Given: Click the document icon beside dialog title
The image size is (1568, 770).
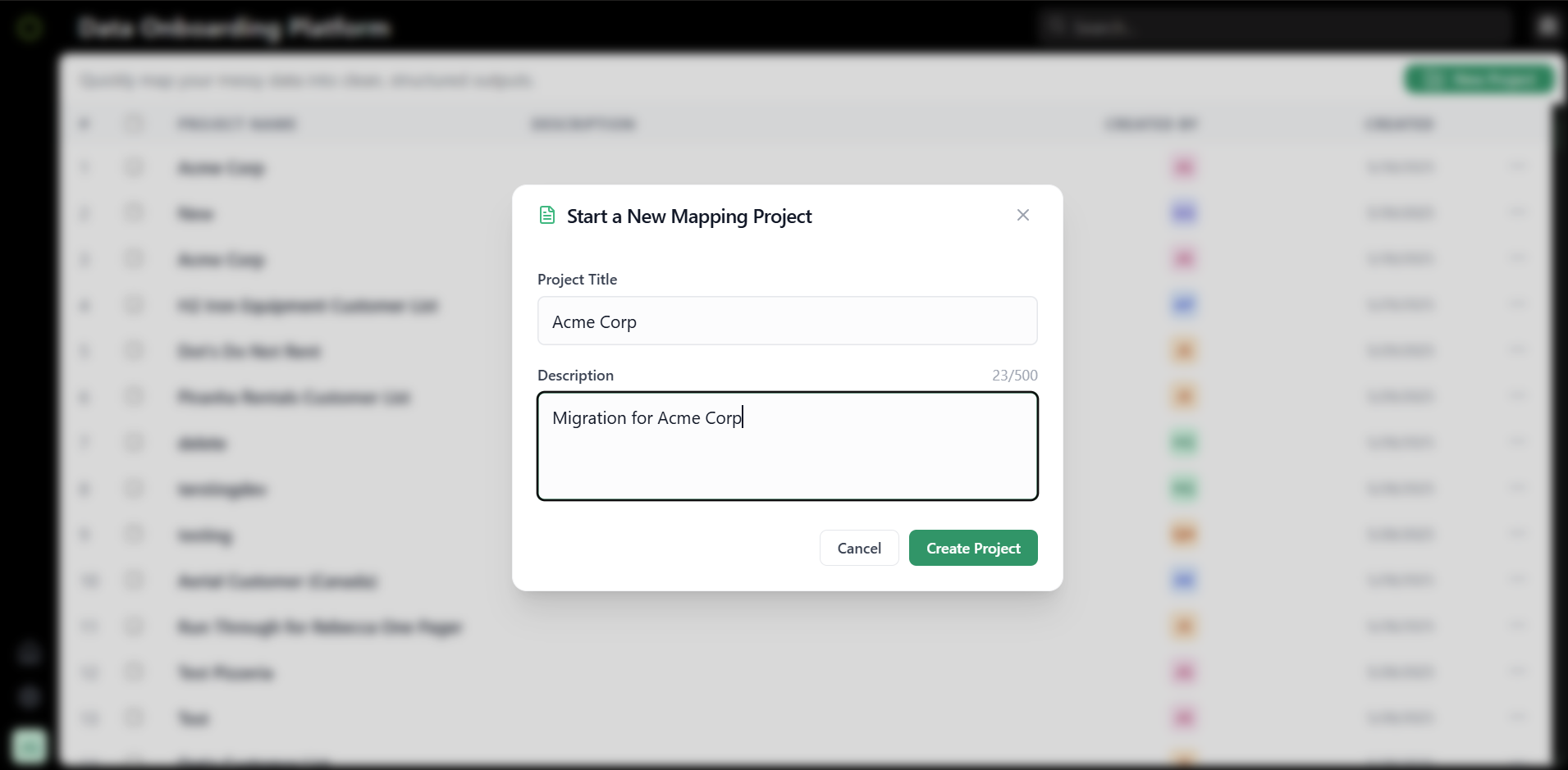Looking at the screenshot, I should [546, 216].
